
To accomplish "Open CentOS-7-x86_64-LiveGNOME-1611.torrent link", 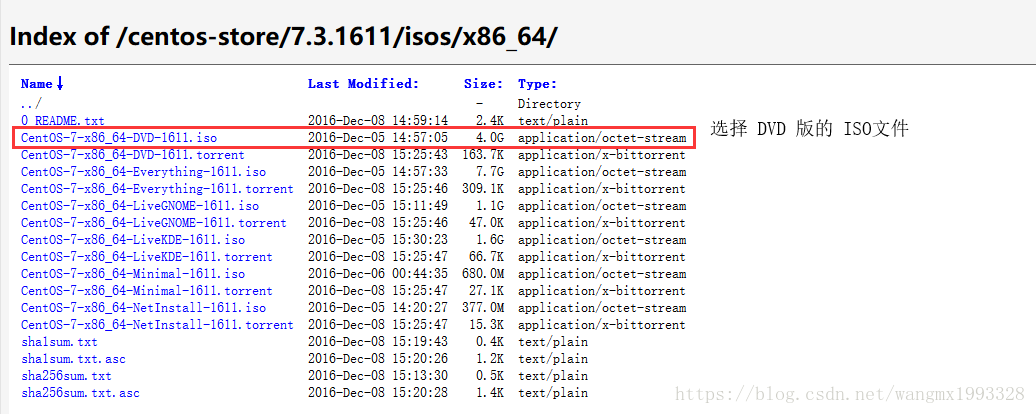I will [x=154, y=223].
